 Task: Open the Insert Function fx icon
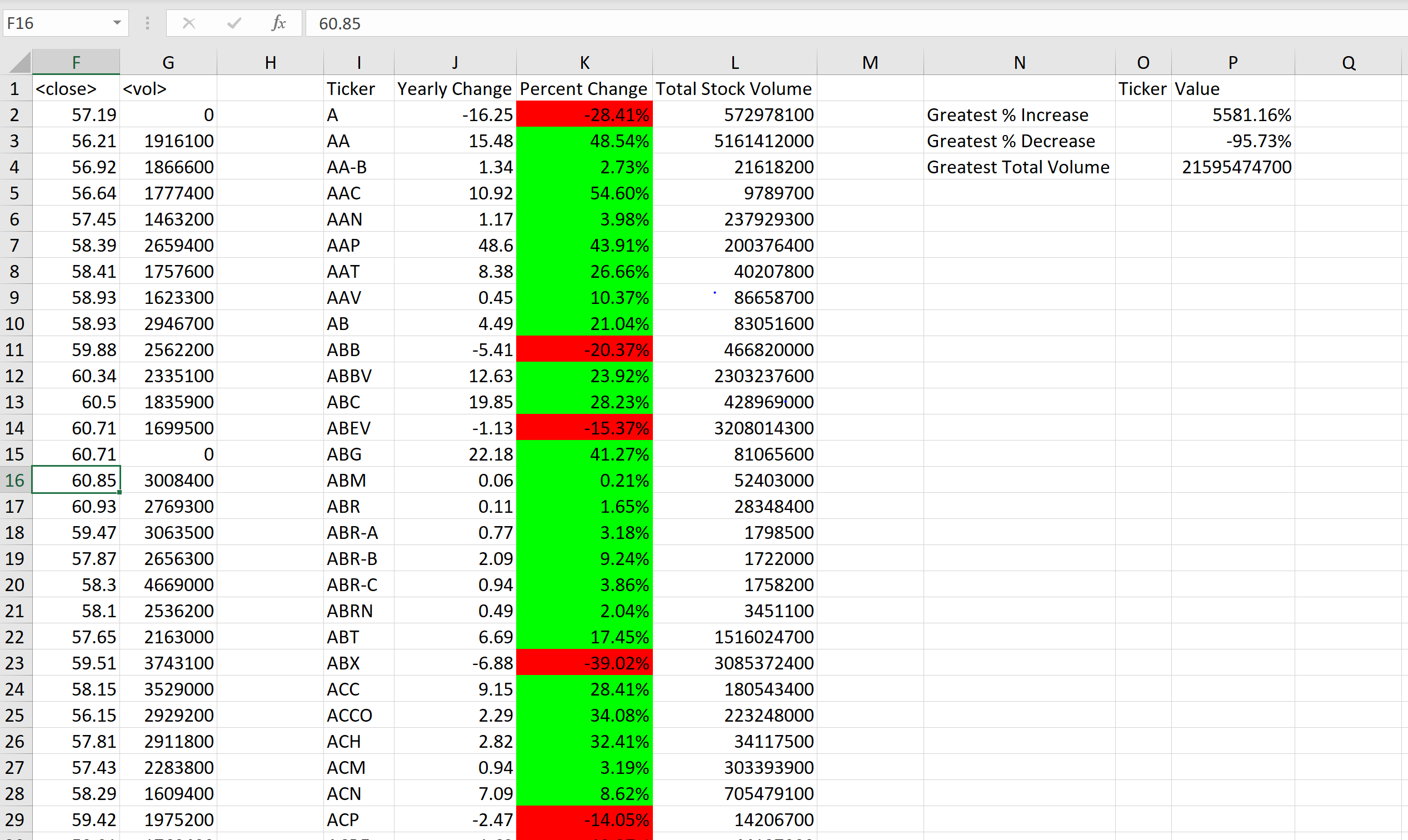[278, 23]
